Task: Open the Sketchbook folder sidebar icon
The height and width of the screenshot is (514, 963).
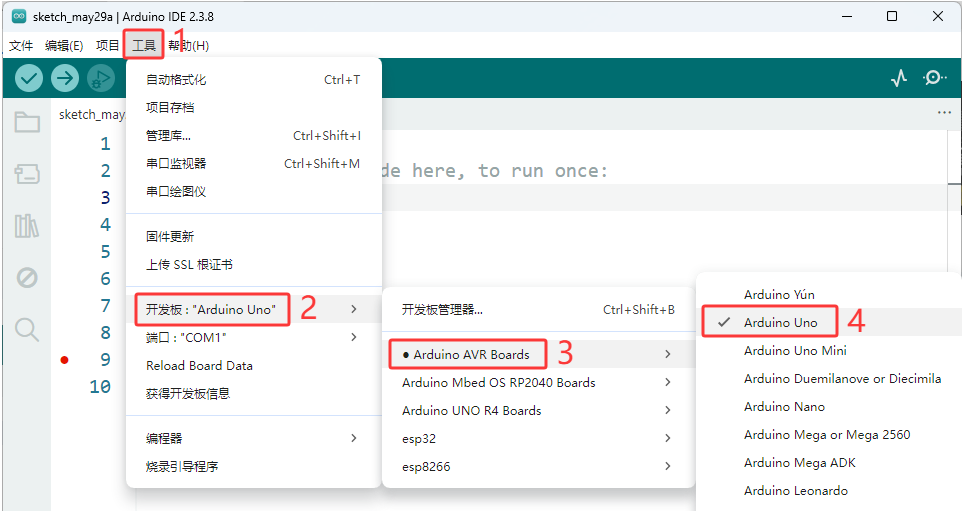Action: click(27, 122)
